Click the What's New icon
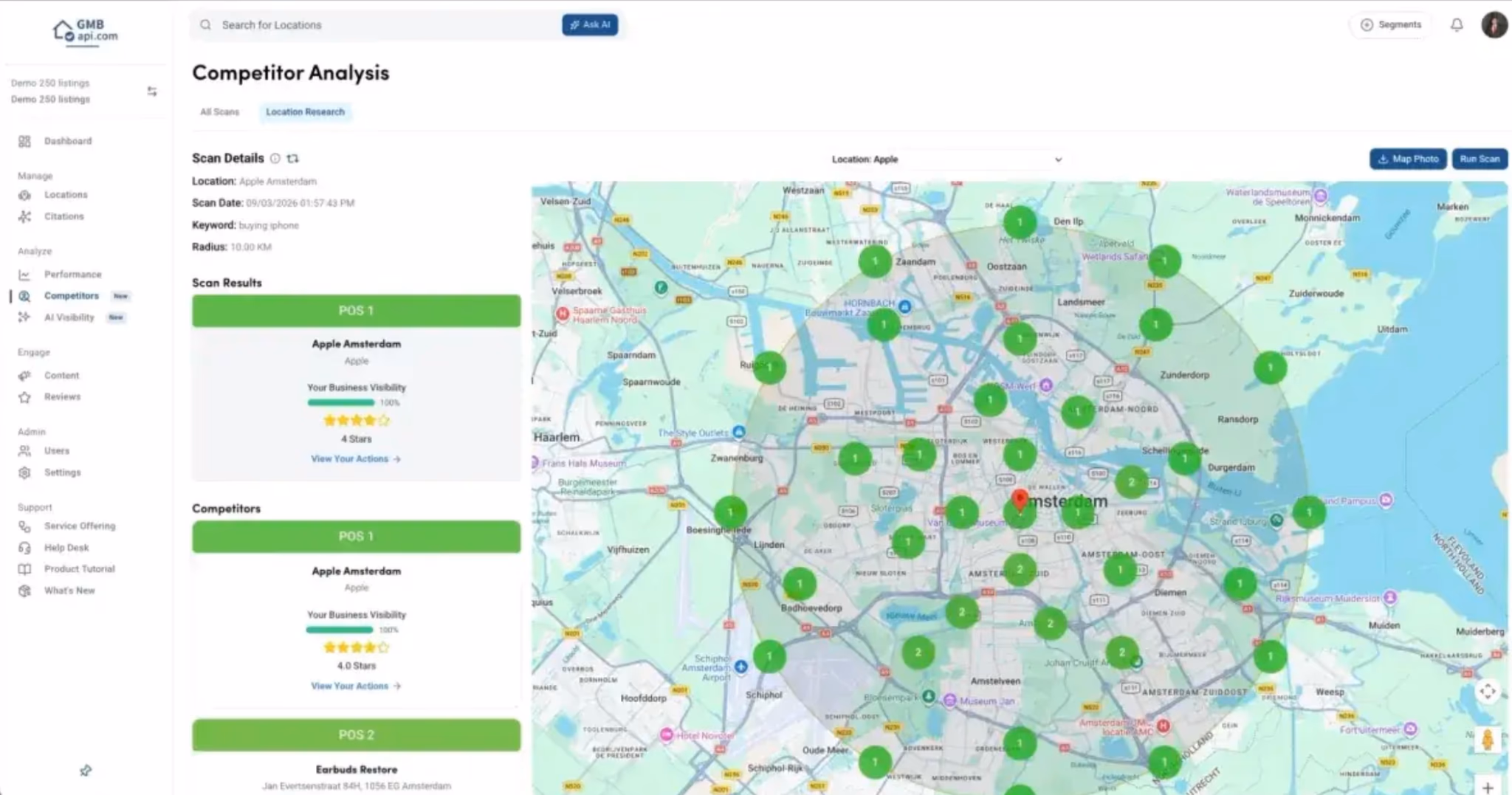This screenshot has height=795, width=1512. (24, 591)
